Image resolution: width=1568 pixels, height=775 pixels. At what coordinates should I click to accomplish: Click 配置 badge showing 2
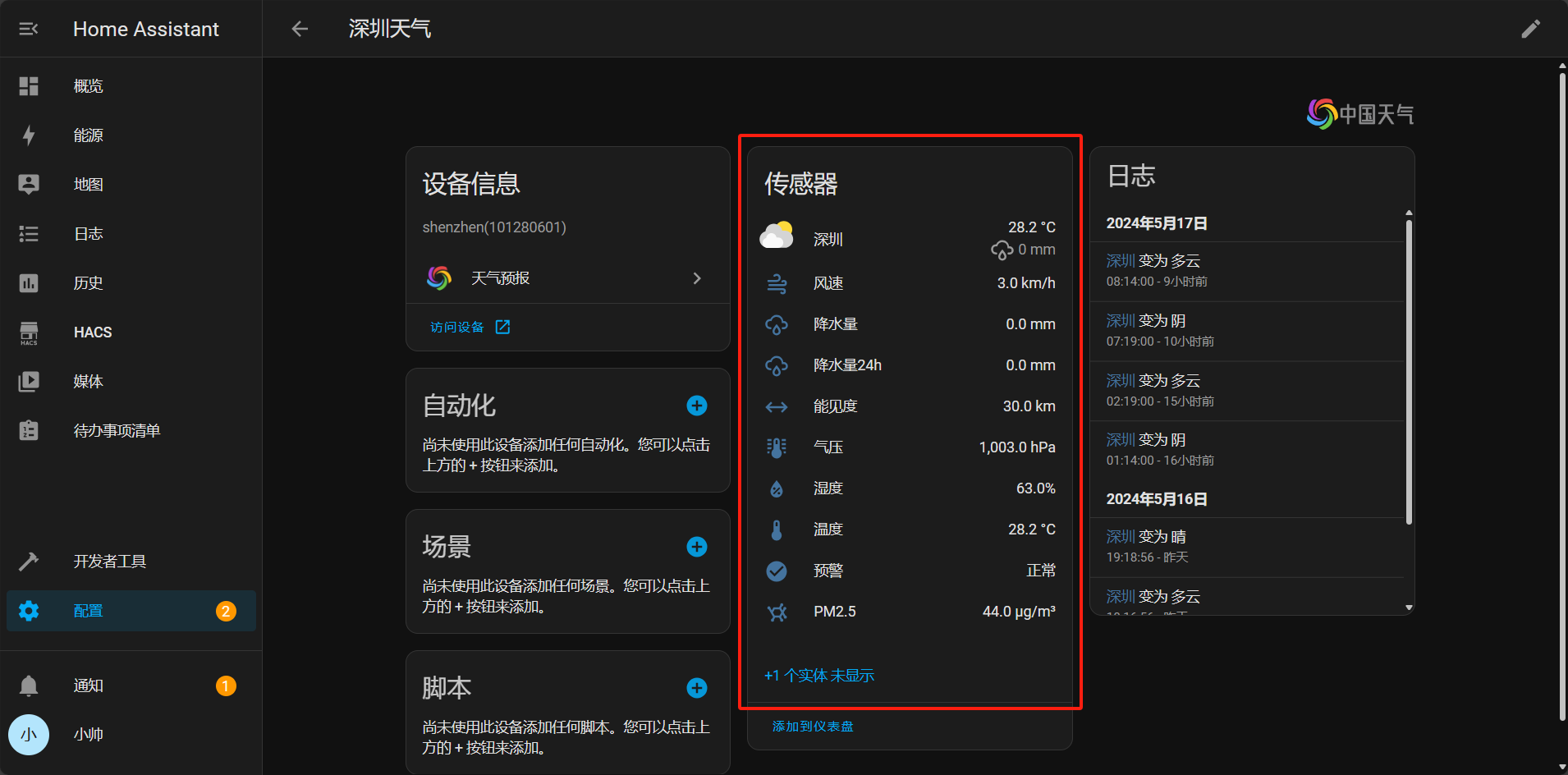click(226, 611)
